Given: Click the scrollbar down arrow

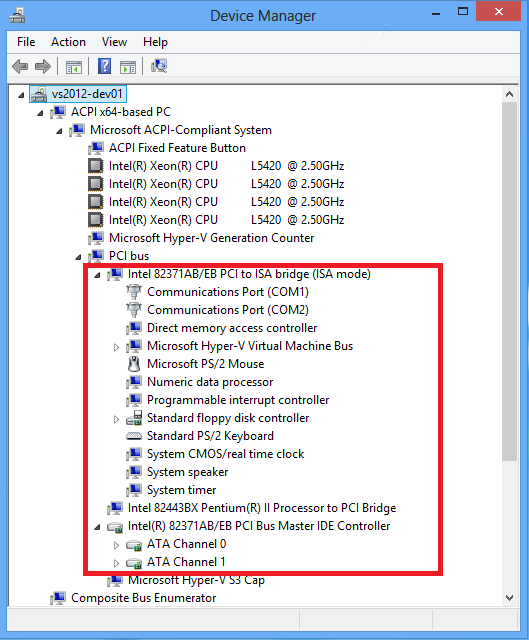Looking at the screenshot, I should [x=509, y=598].
